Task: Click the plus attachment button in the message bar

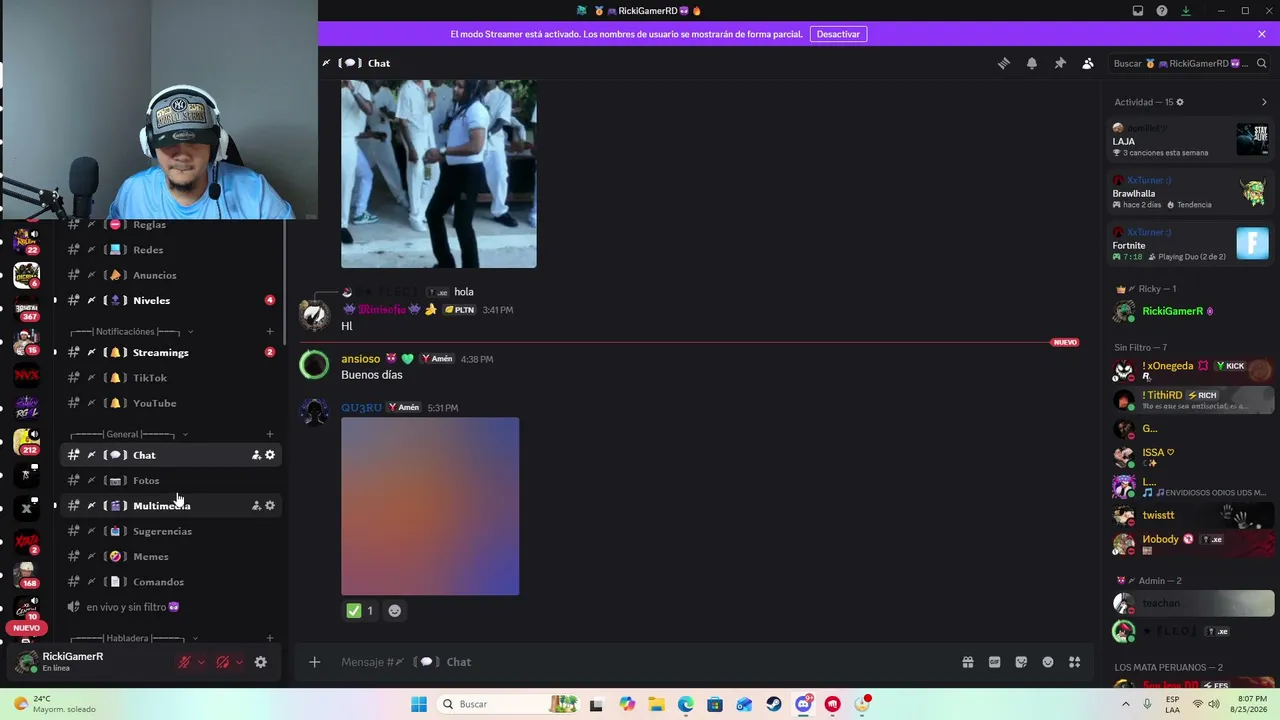Action: [x=314, y=662]
